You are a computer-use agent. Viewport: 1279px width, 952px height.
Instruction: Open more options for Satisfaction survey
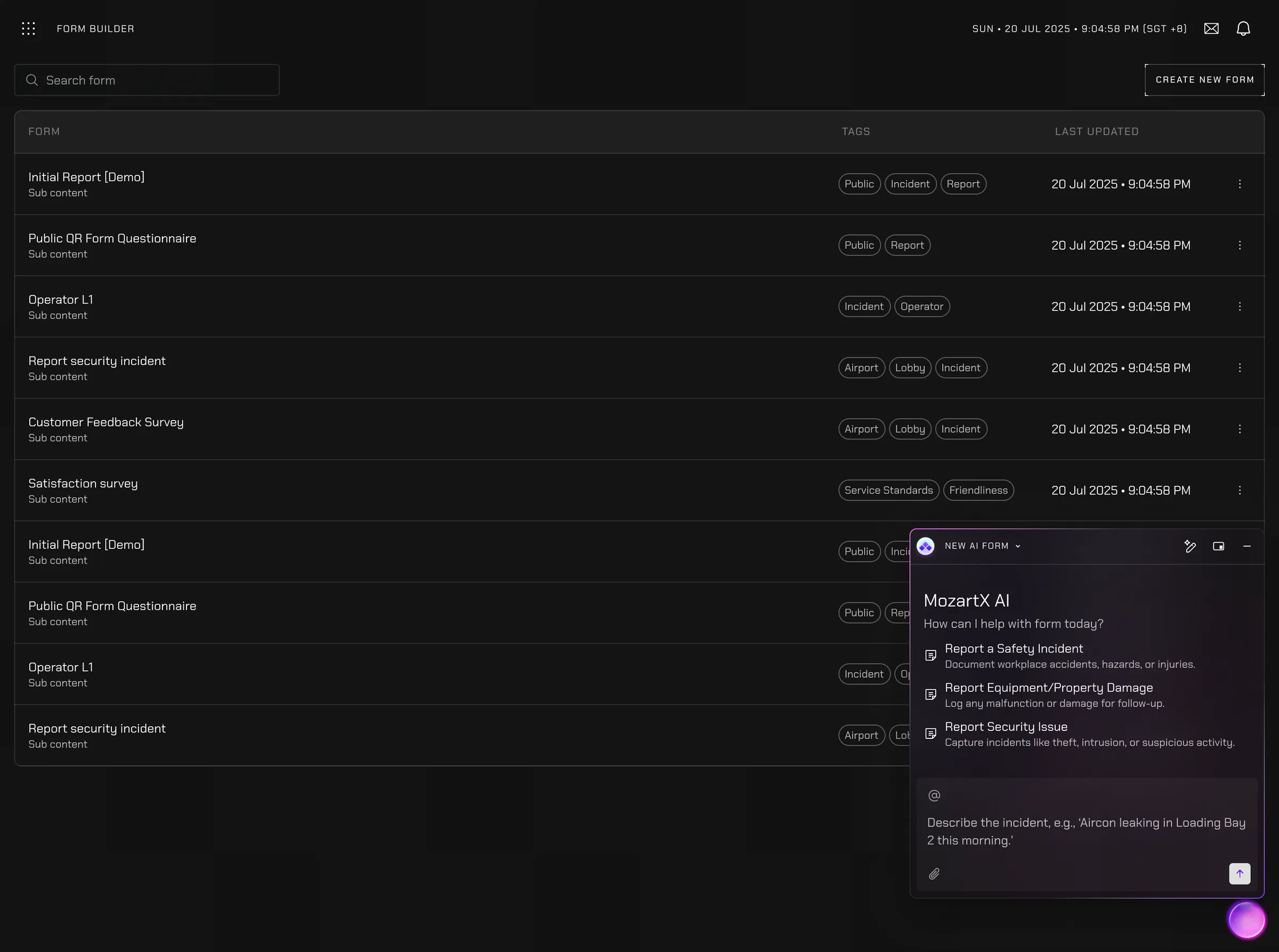point(1240,490)
